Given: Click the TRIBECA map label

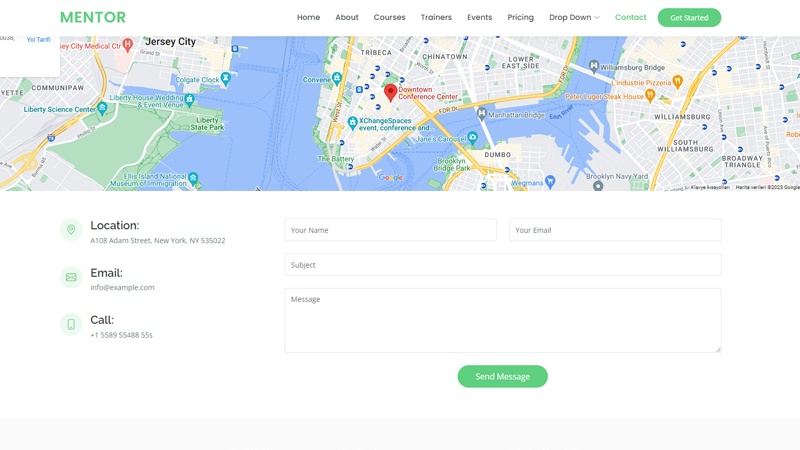Looking at the screenshot, I should click(x=376, y=53).
